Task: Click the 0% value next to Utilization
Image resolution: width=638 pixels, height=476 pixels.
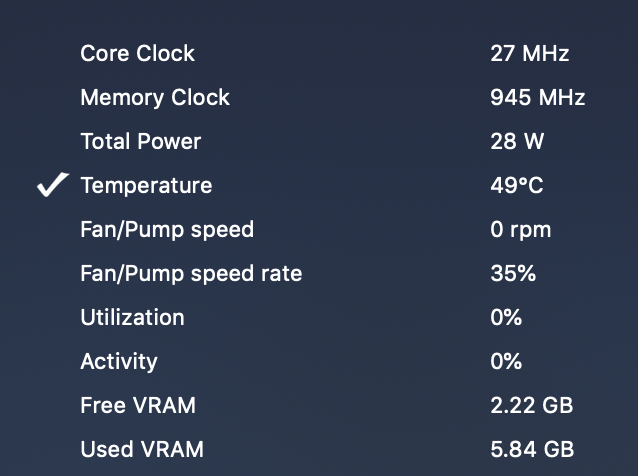Action: (506, 318)
